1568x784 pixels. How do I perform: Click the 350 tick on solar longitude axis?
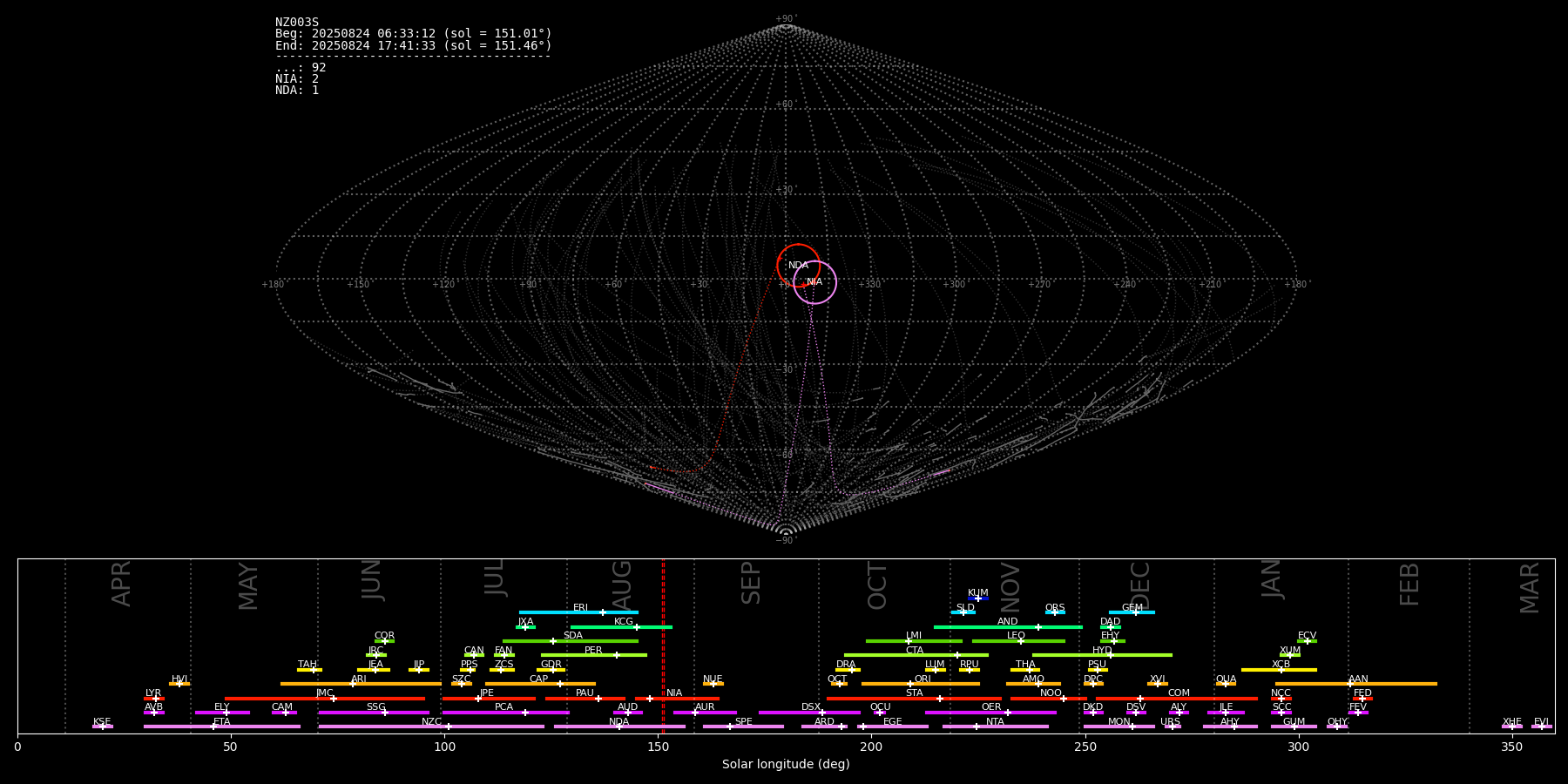1511,747
